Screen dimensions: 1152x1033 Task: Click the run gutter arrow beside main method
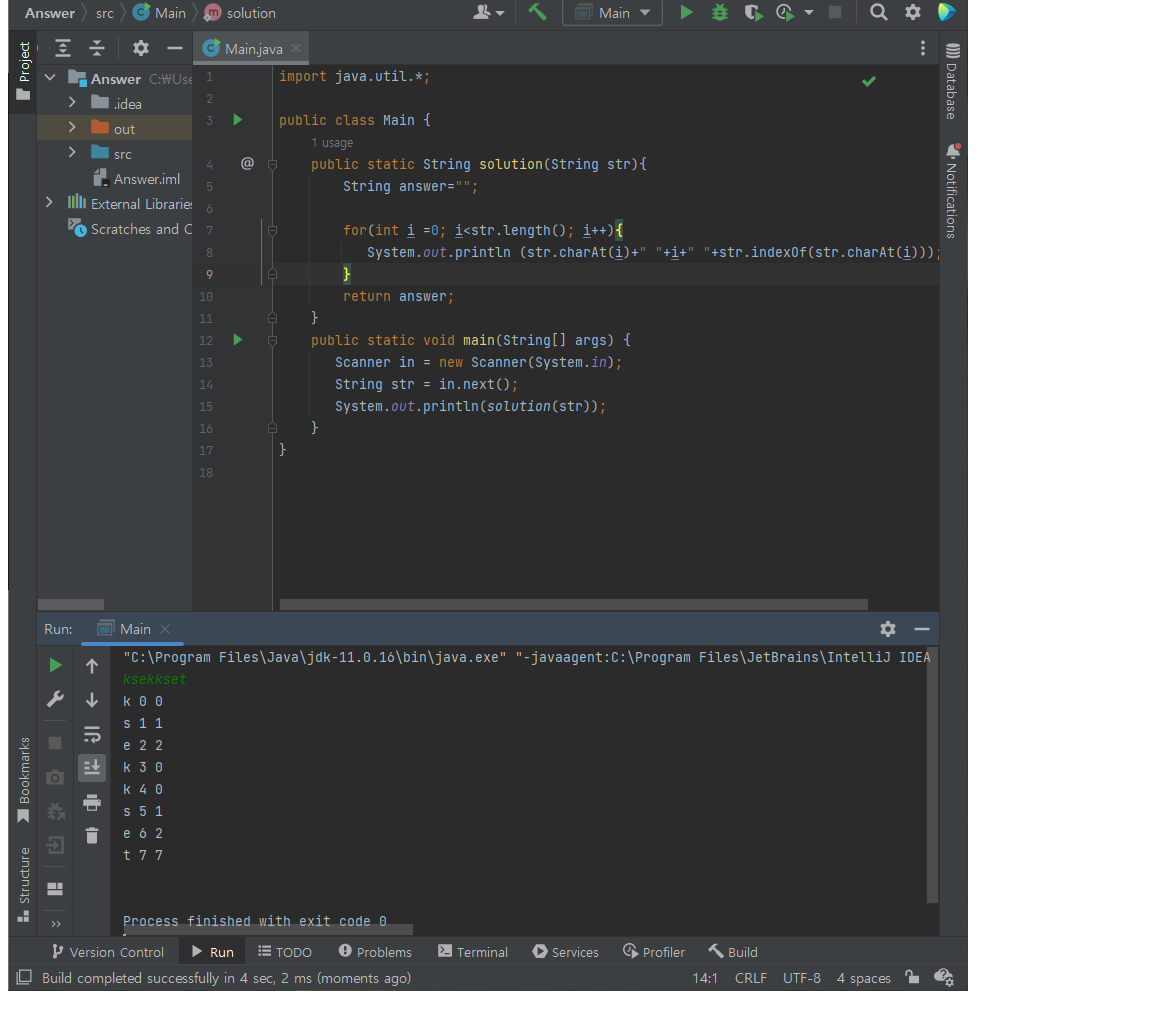click(237, 340)
